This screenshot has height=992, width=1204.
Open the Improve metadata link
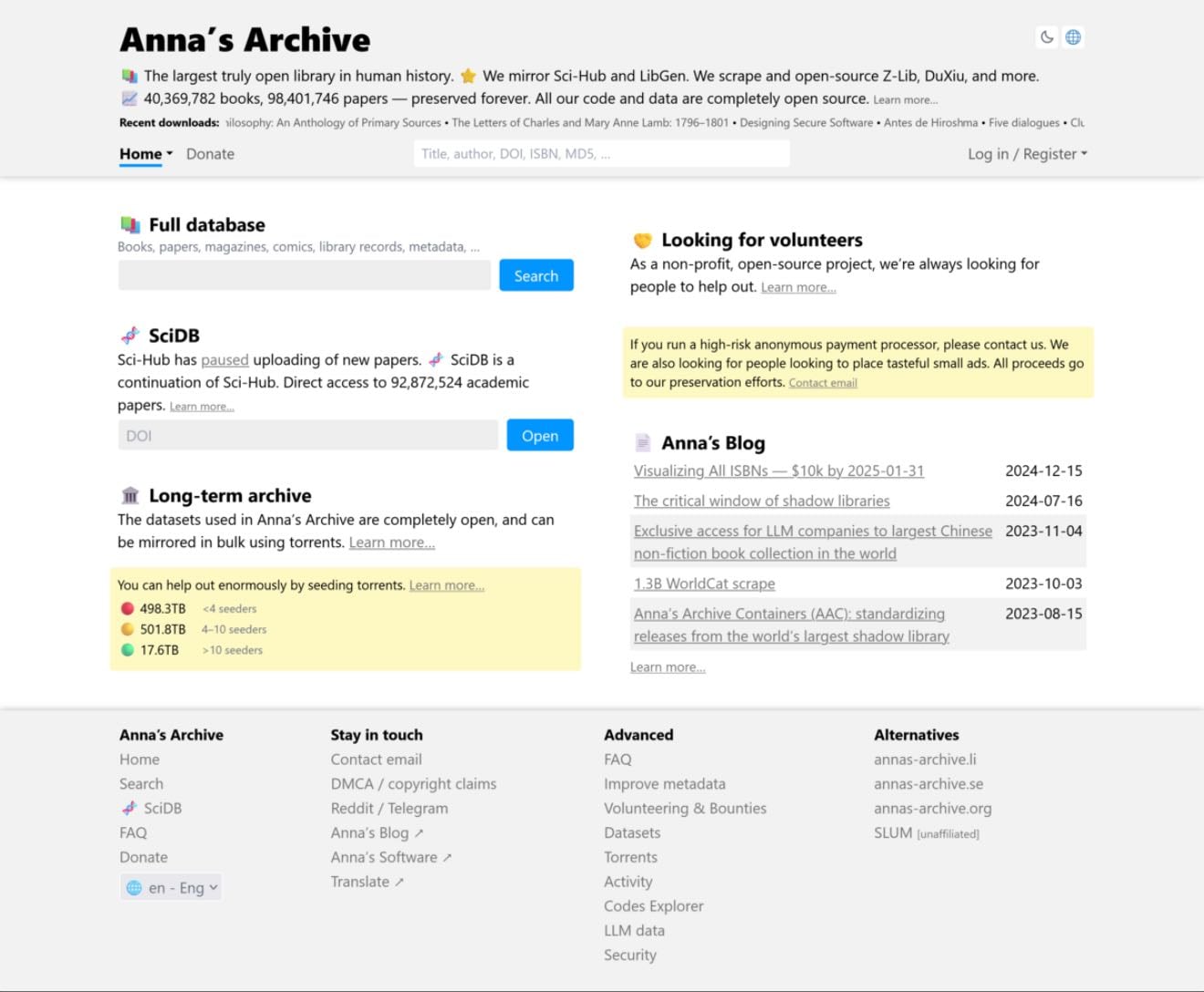point(665,784)
